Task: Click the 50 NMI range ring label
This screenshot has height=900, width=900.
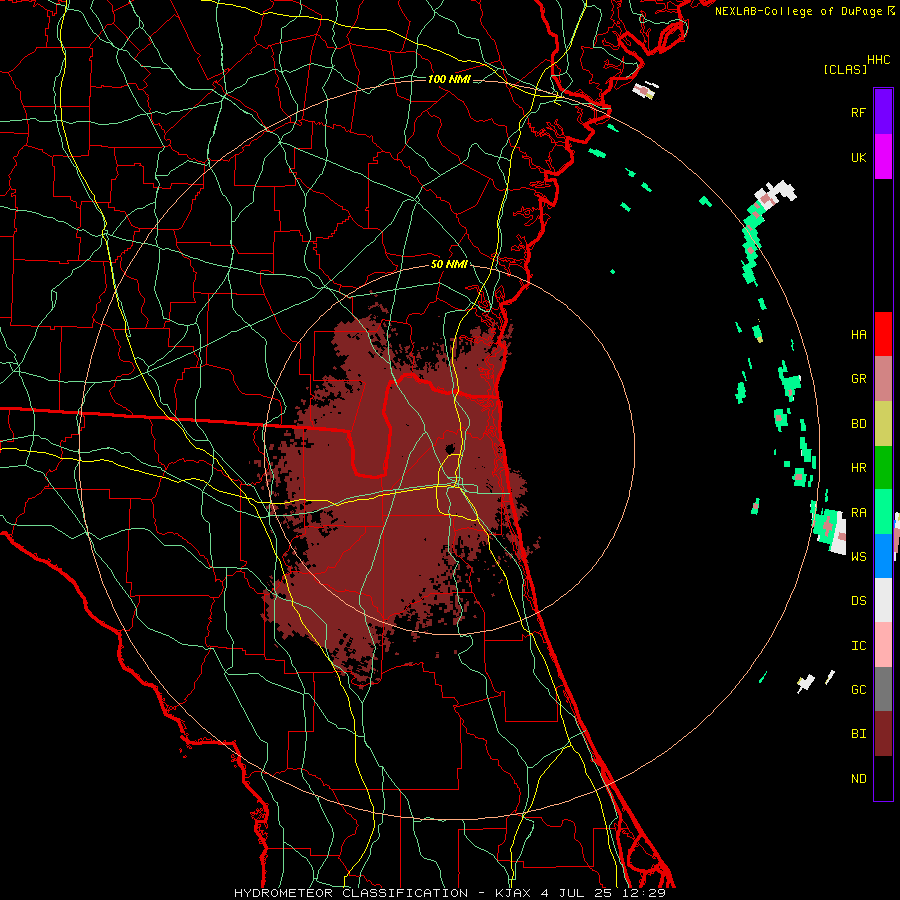Action: [x=449, y=265]
